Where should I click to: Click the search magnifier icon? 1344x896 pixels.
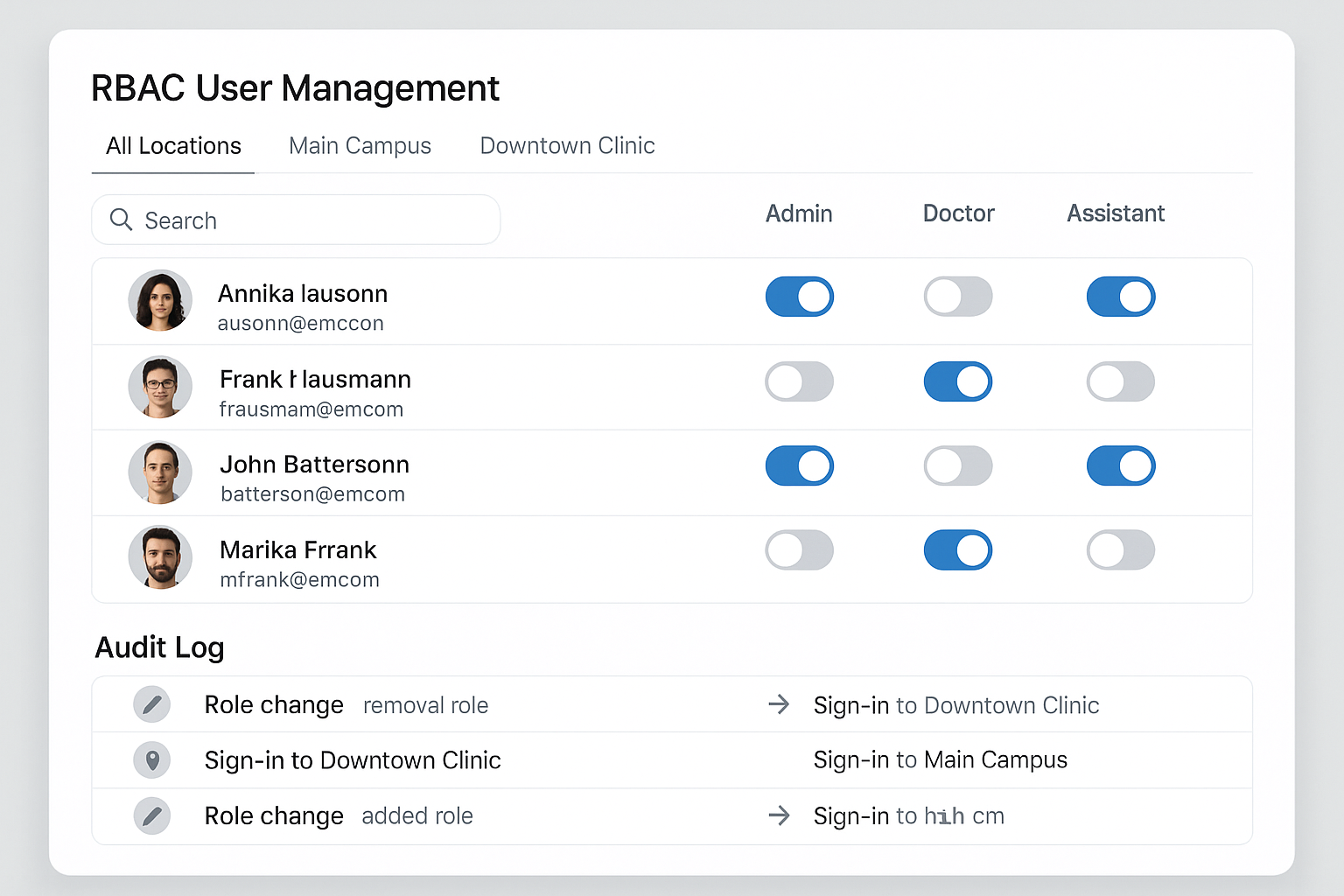pos(121,220)
